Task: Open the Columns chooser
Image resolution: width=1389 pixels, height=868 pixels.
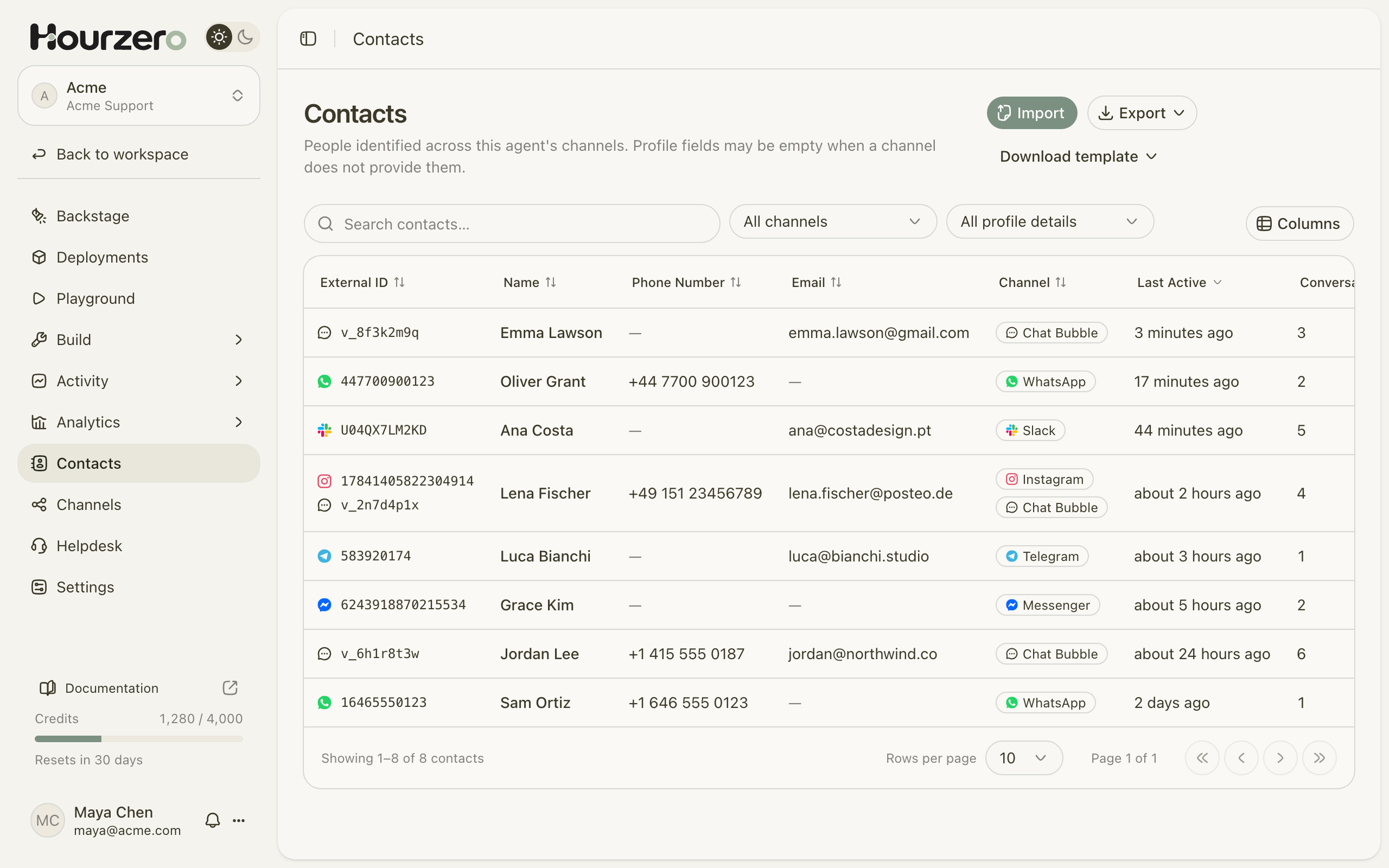Action: [1299, 224]
